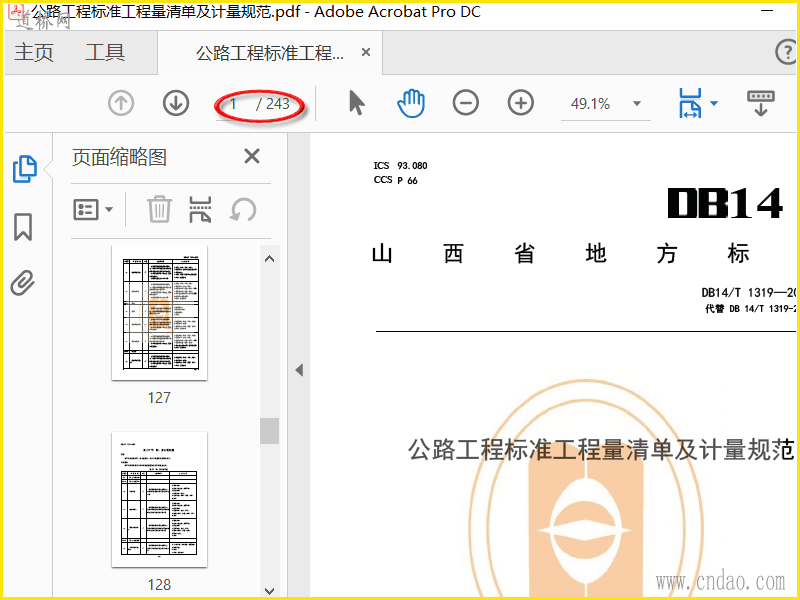Switch to the 工具 tab
The width and height of the screenshot is (800, 600).
pos(105,53)
